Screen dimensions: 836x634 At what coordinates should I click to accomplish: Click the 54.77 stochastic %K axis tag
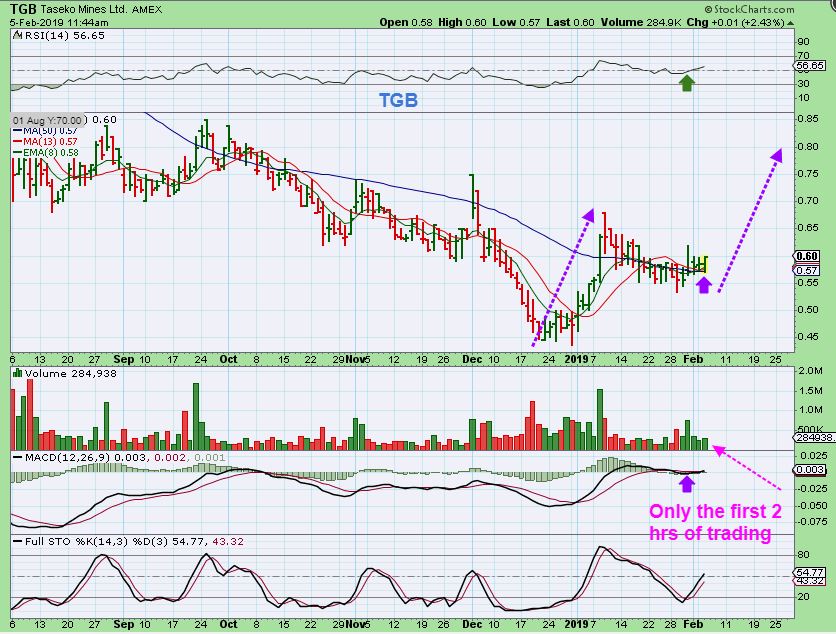pos(809,572)
